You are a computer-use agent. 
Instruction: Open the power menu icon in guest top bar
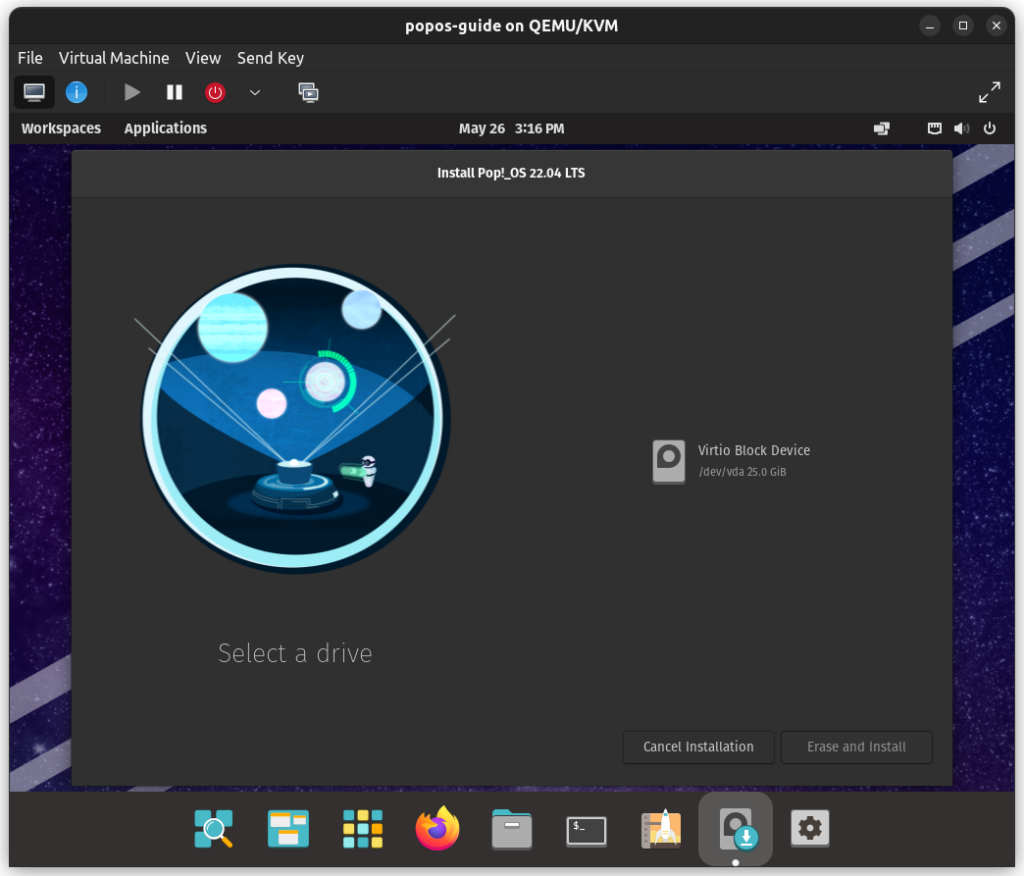tap(989, 129)
